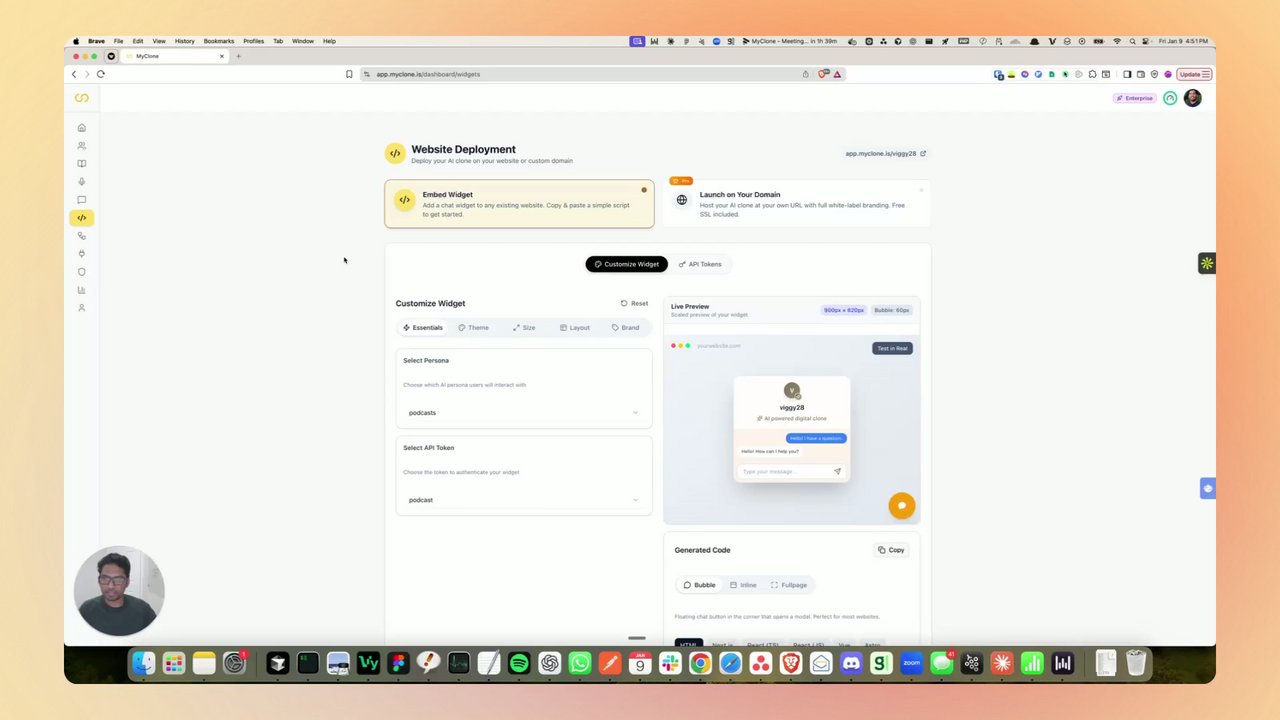This screenshot has width=1280, height=720.
Task: Click the browser reload icon
Action: pos(101,74)
